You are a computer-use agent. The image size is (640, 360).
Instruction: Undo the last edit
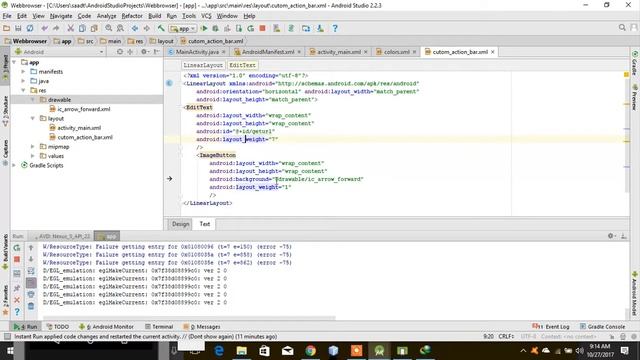pos(44,28)
